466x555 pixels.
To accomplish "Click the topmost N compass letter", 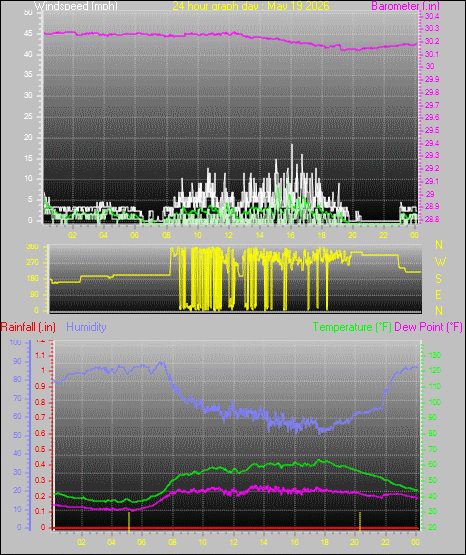I will pyautogui.click(x=439, y=245).
